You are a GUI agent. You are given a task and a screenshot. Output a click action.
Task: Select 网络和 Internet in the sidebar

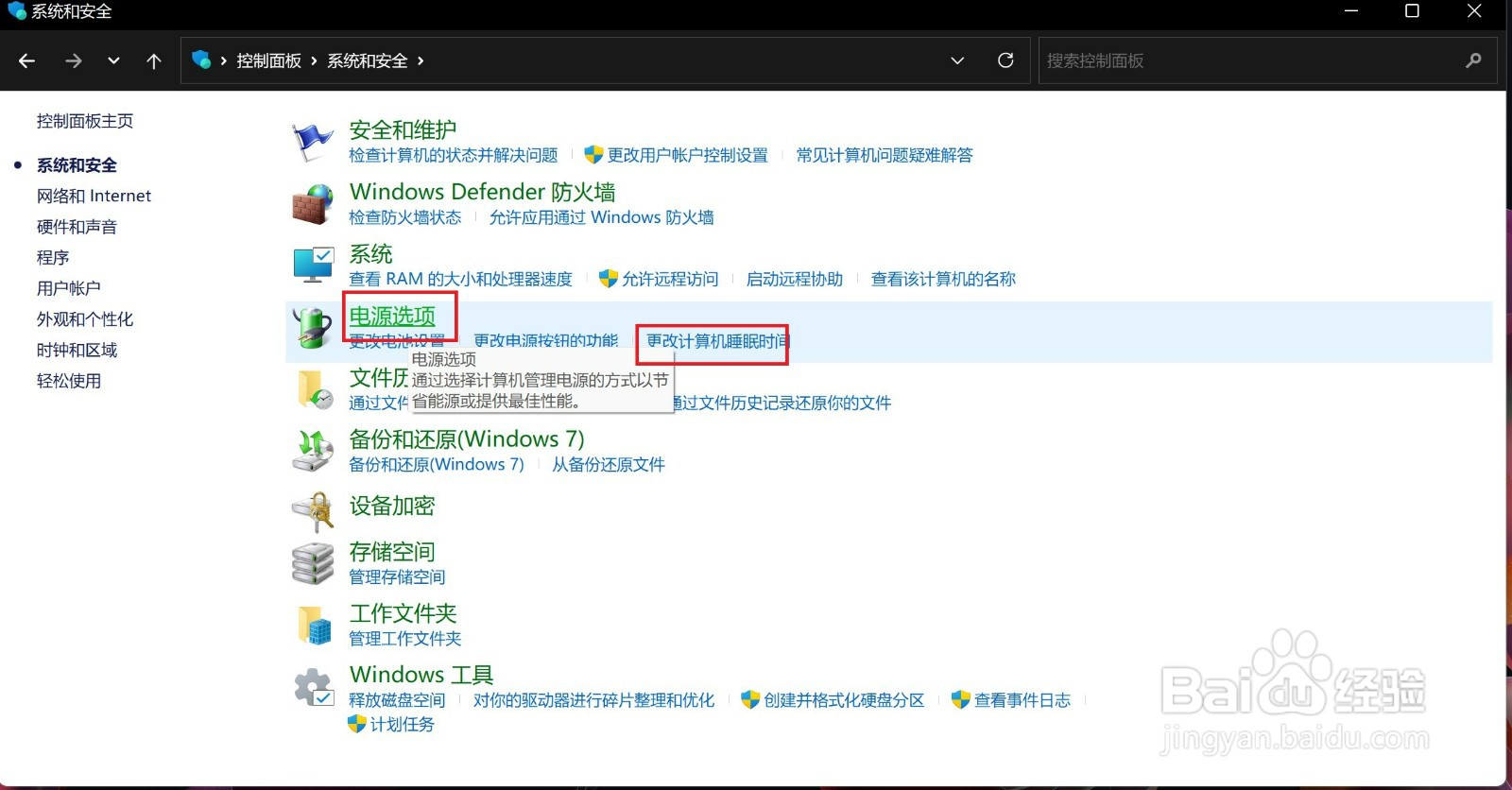(x=94, y=196)
